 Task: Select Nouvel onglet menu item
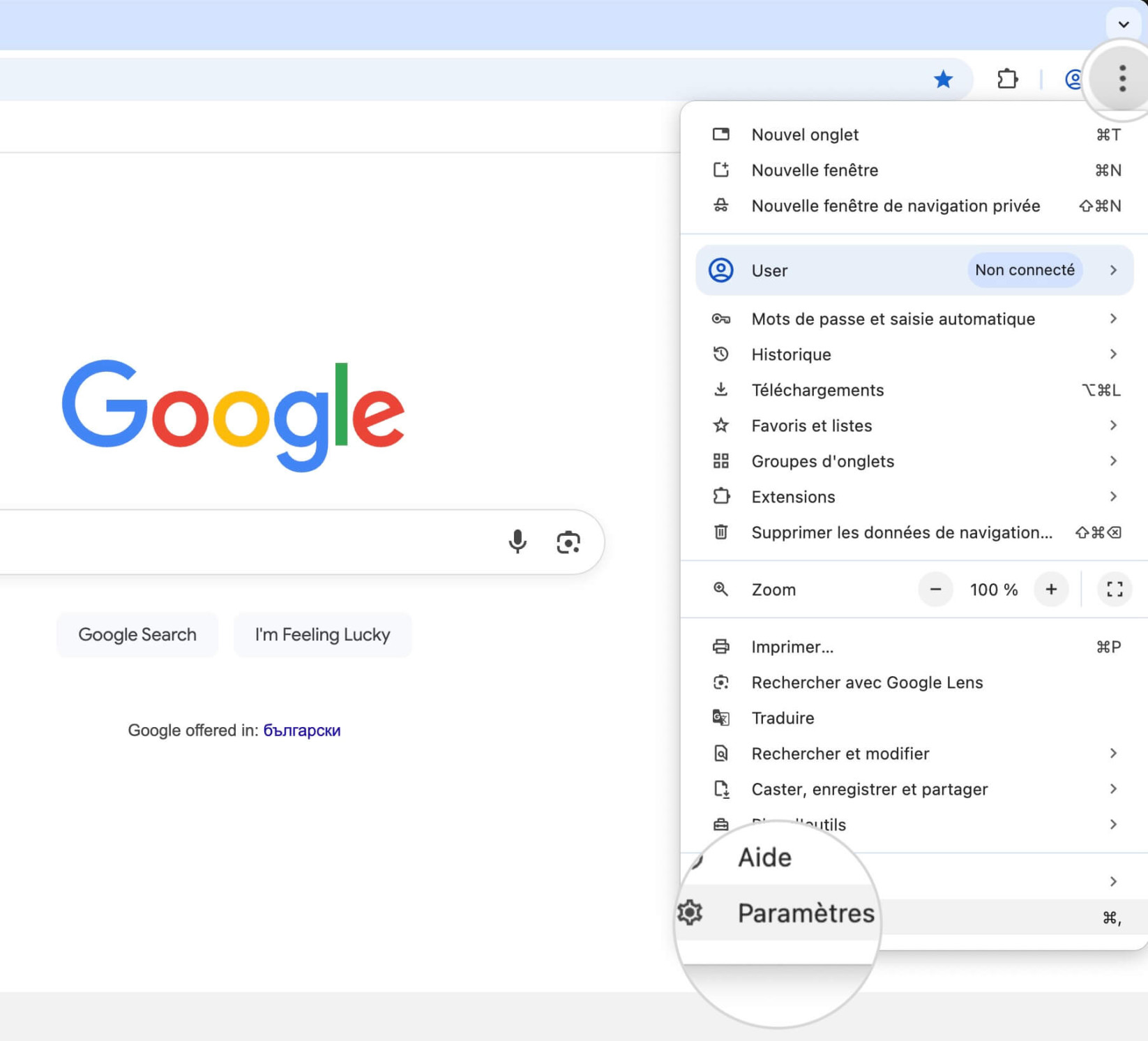tap(914, 135)
